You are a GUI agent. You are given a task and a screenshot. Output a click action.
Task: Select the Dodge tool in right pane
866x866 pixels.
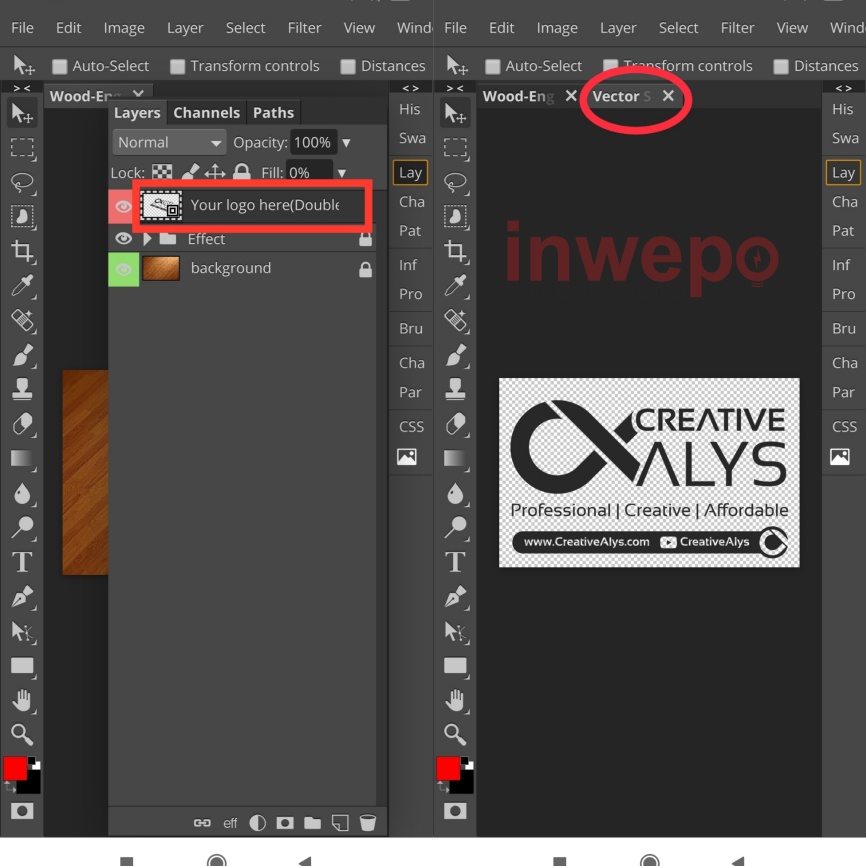click(455, 527)
